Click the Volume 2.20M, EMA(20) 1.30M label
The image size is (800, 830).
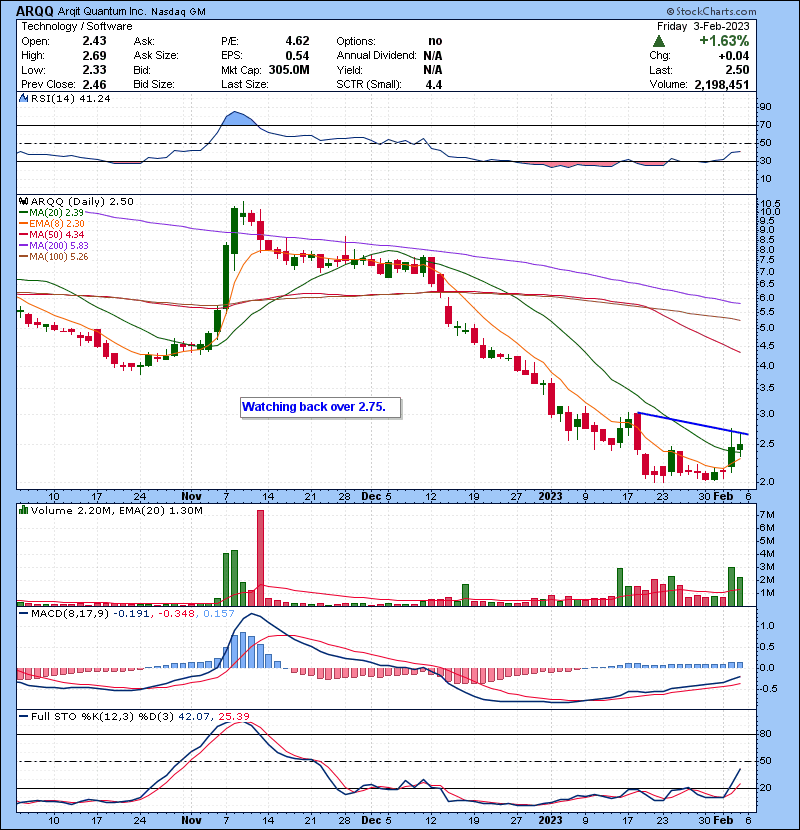pyautogui.click(x=116, y=510)
